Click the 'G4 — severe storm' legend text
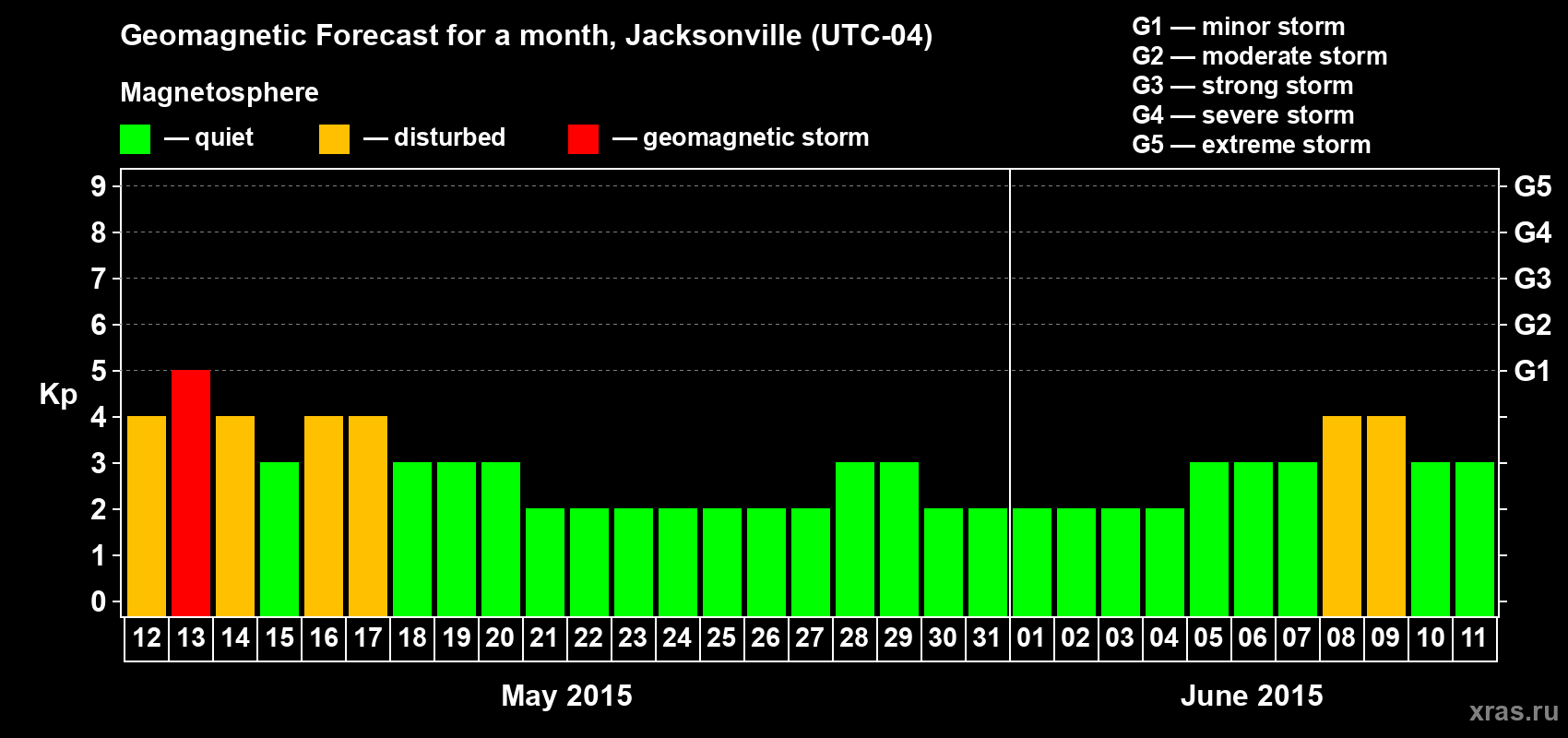 [1243, 115]
